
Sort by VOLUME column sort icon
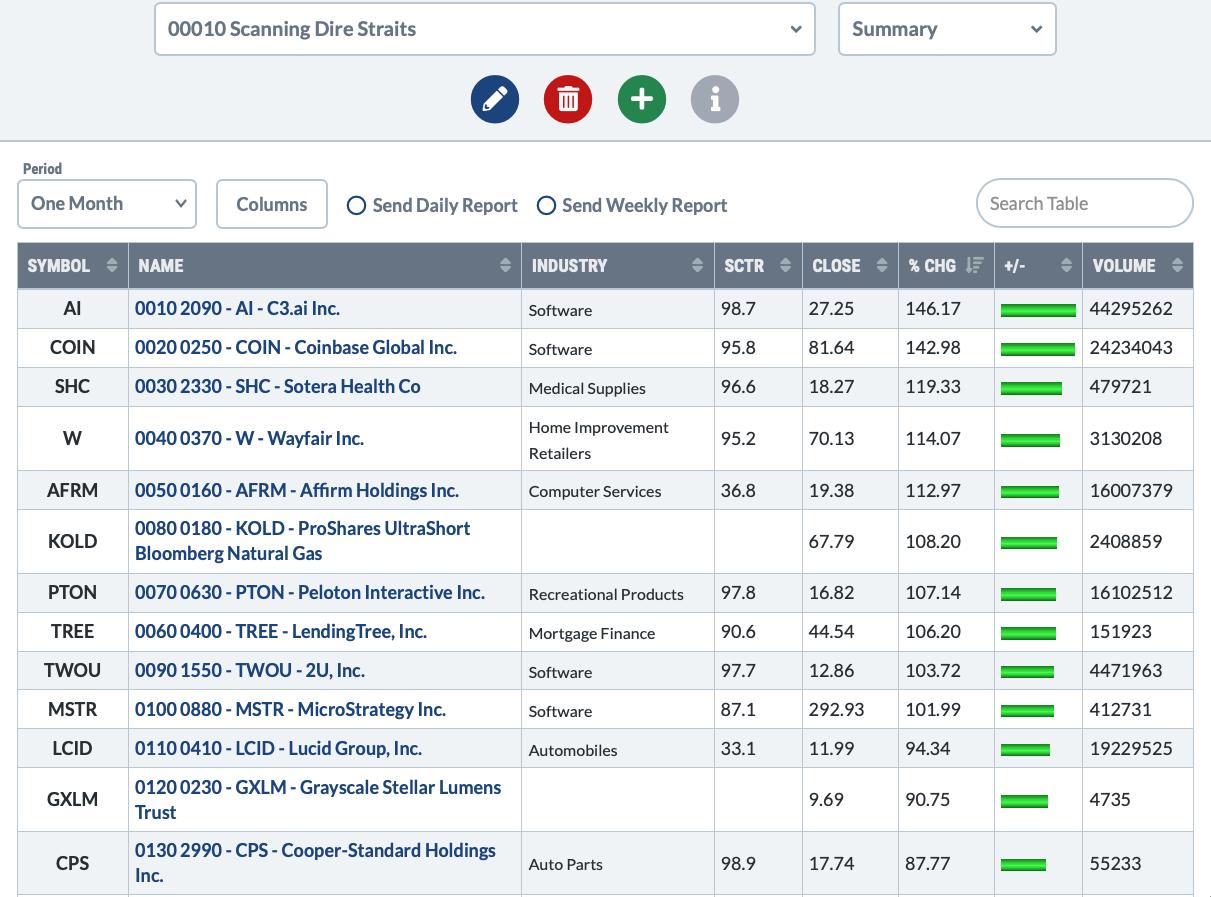point(1177,266)
